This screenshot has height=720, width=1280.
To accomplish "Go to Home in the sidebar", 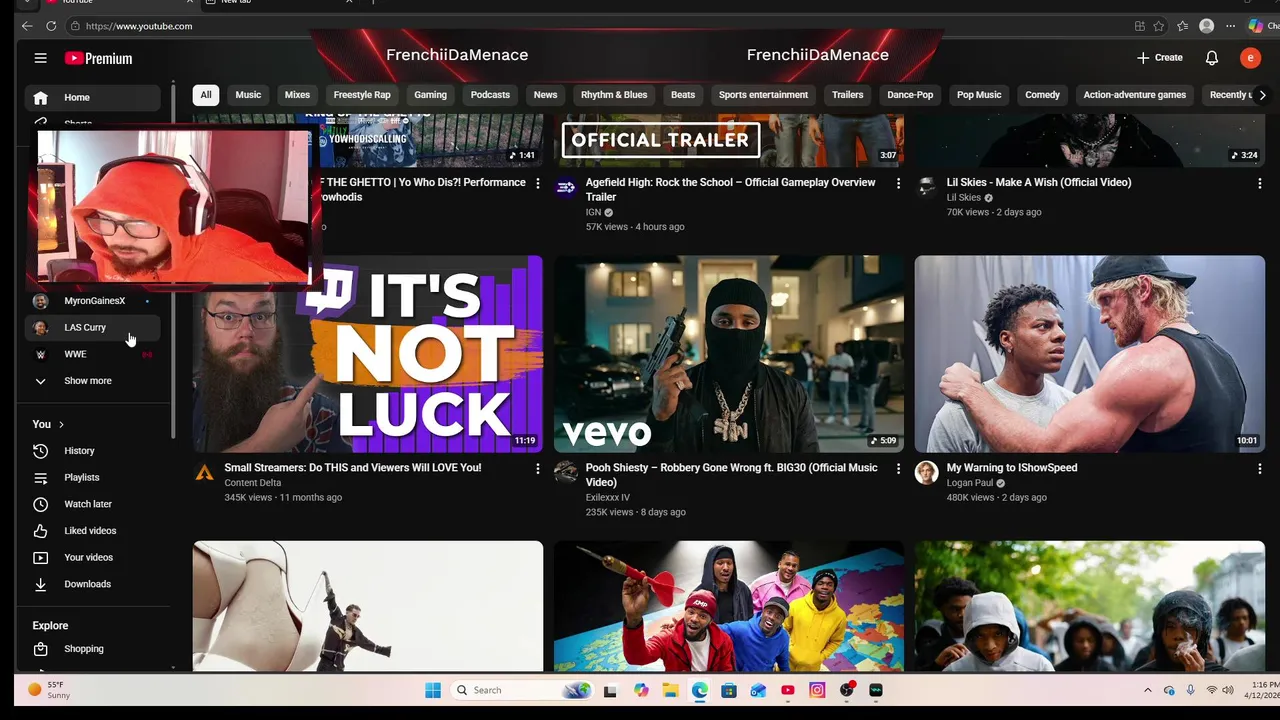I will 92,97.
